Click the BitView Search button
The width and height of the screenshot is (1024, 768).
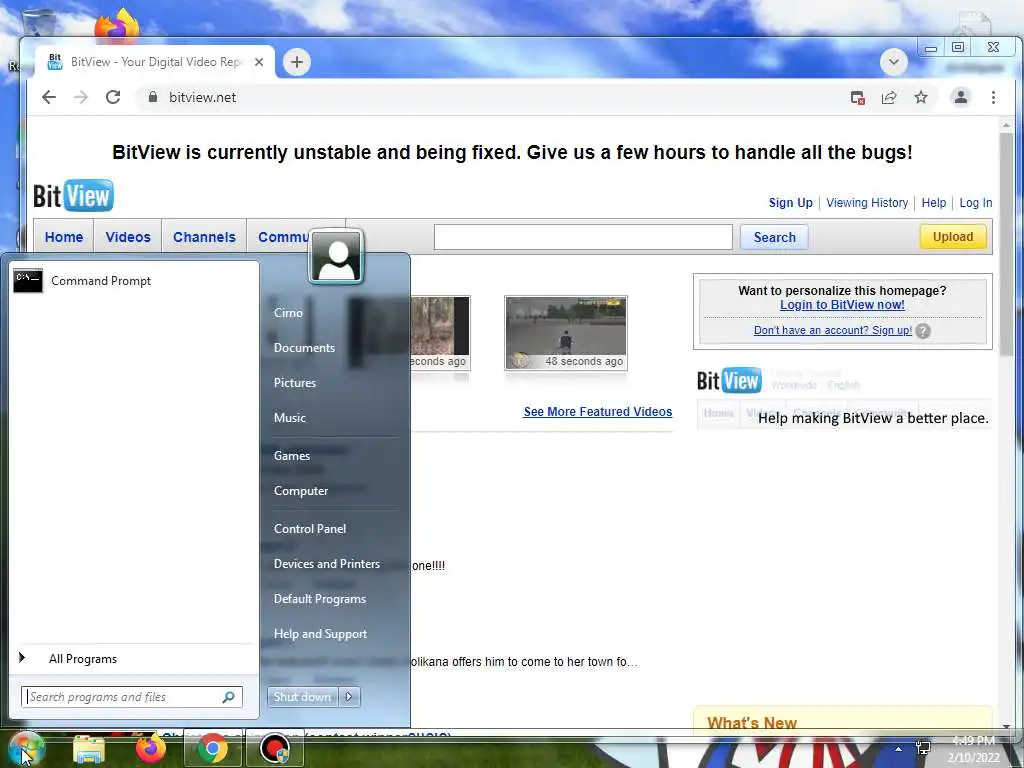tap(775, 237)
